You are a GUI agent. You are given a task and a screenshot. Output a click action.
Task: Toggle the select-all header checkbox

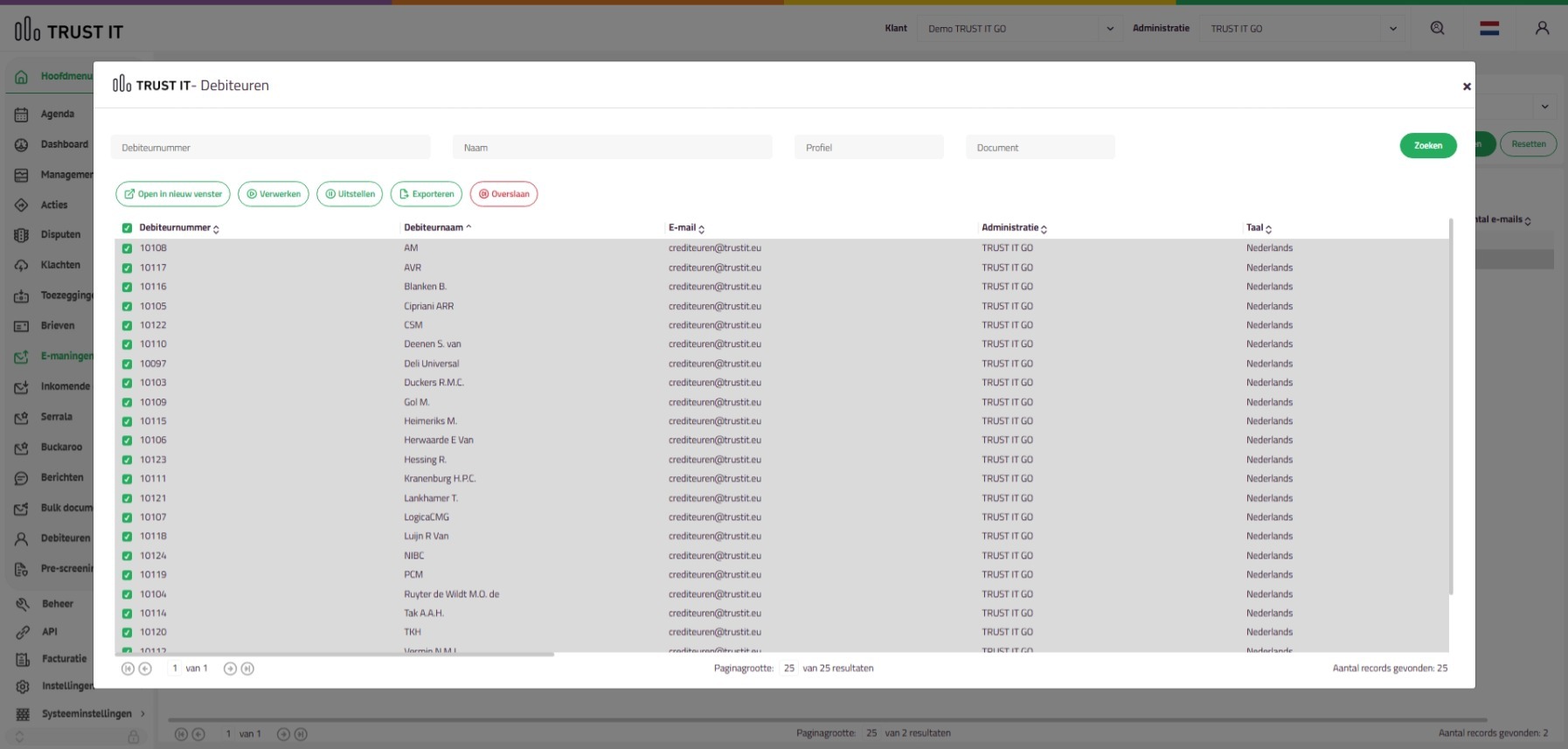pyautogui.click(x=127, y=228)
